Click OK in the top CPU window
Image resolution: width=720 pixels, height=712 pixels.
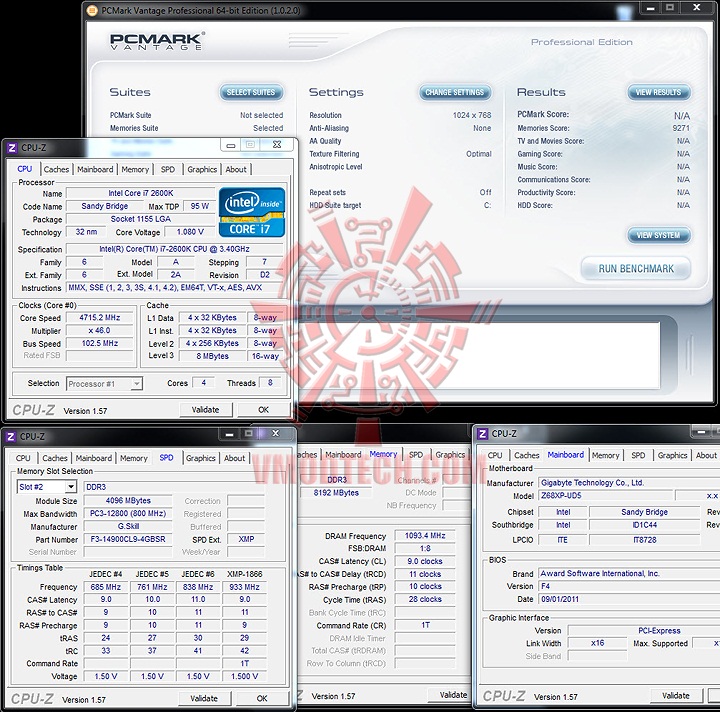click(264, 409)
